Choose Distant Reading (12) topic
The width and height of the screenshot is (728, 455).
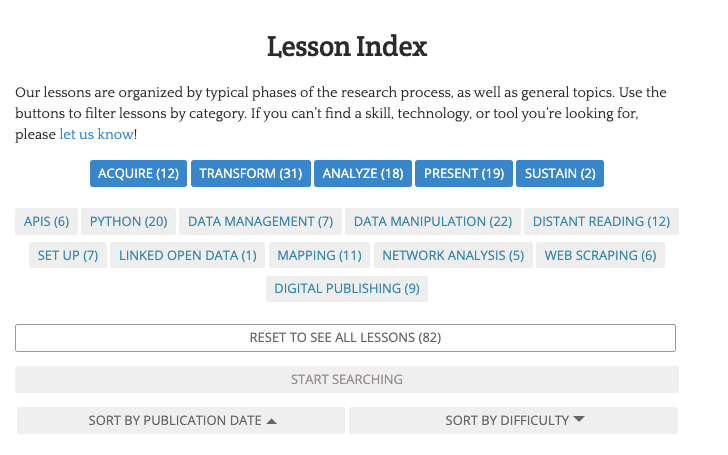[x=601, y=222]
